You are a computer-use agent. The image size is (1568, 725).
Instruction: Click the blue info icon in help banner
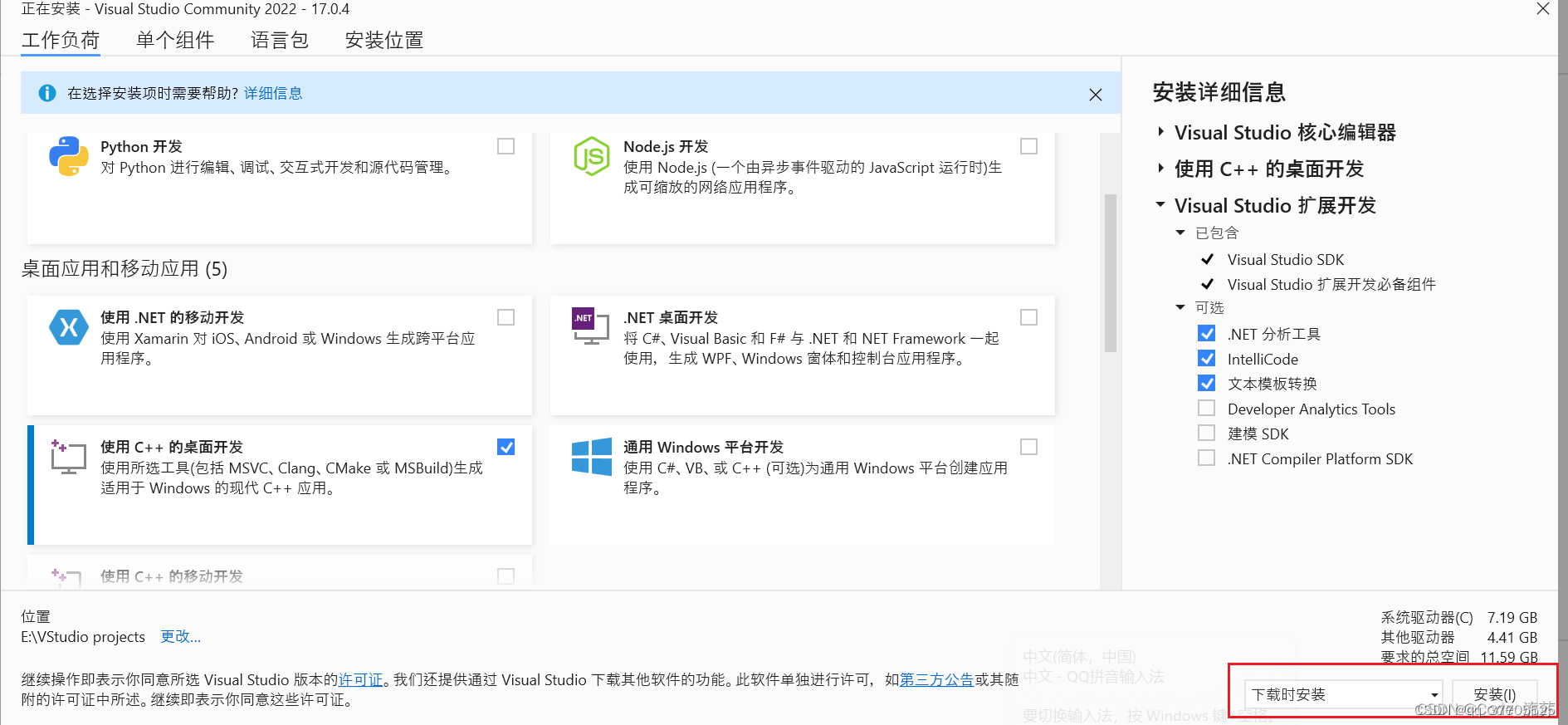pyautogui.click(x=47, y=93)
